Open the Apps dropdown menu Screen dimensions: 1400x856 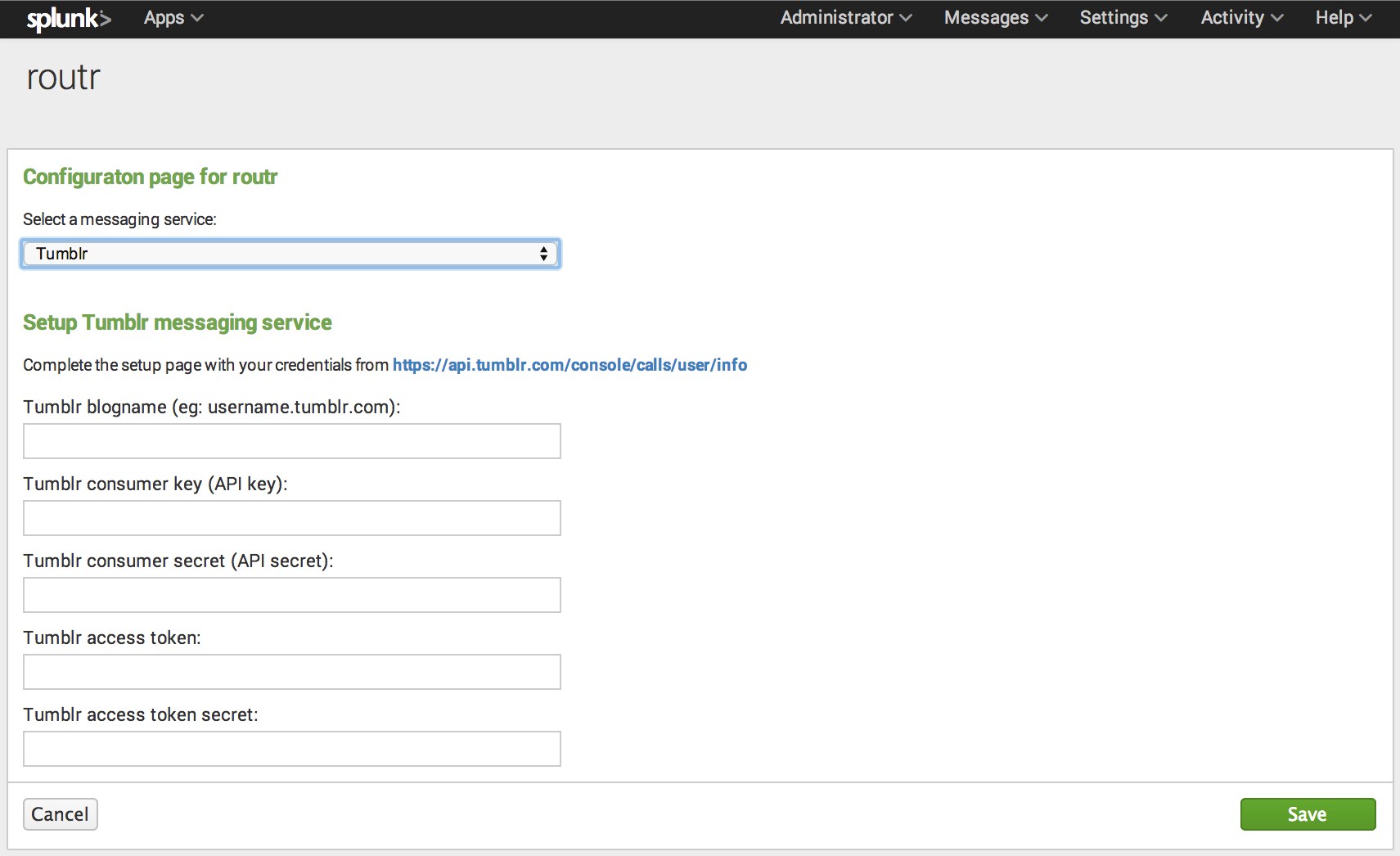(173, 18)
